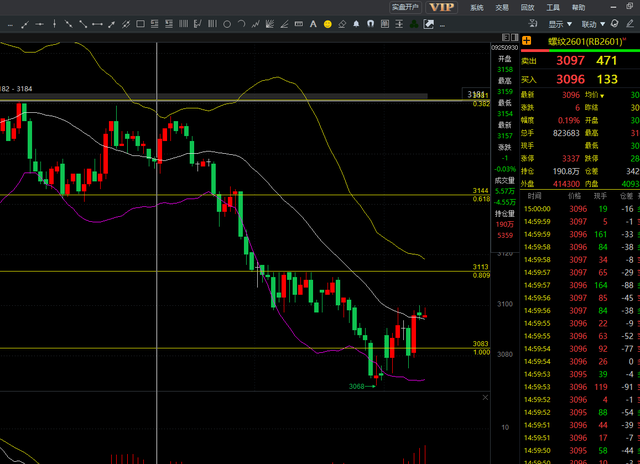Open the 联动 dropdown

point(593,24)
